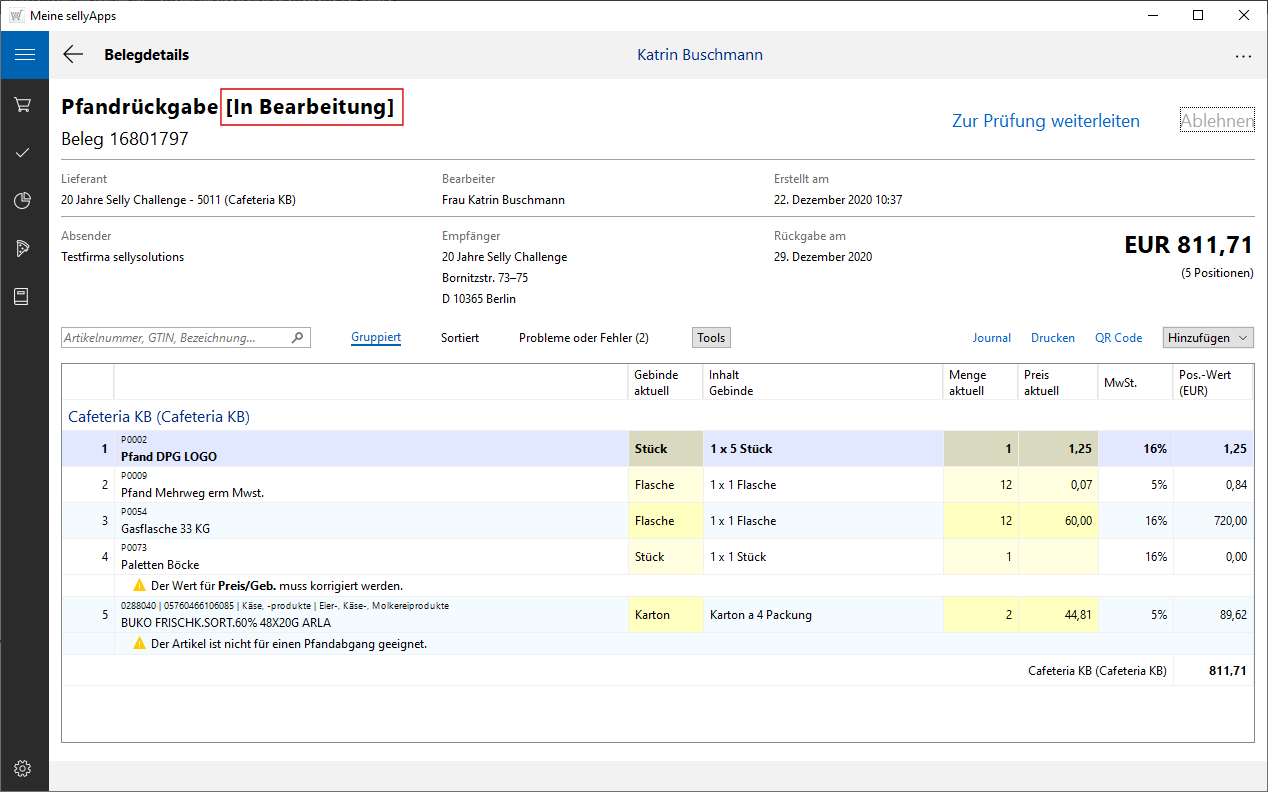Click the Drucken link
This screenshot has height=792, width=1268.
click(x=1052, y=338)
